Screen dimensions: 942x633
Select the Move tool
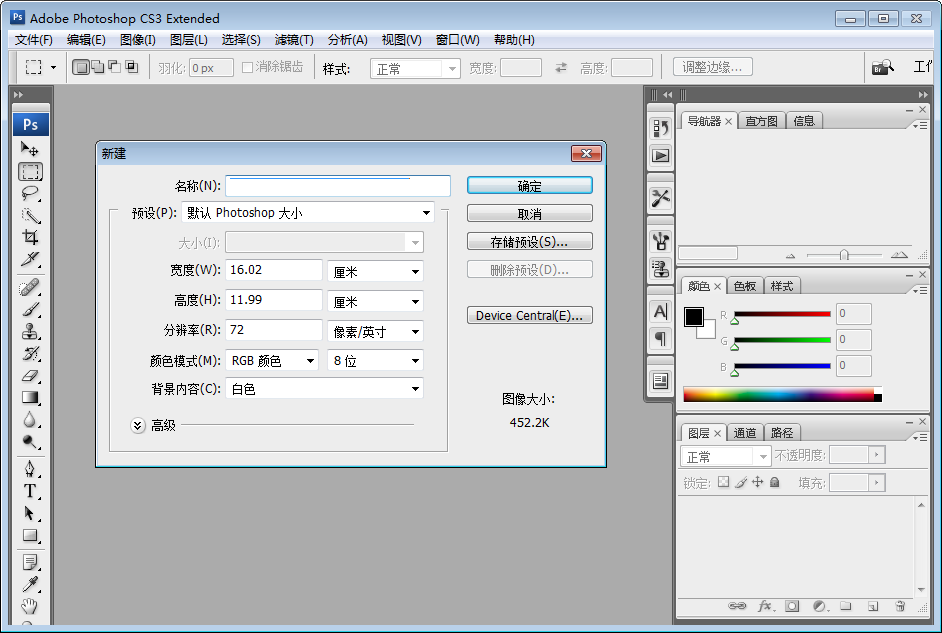(x=30, y=149)
